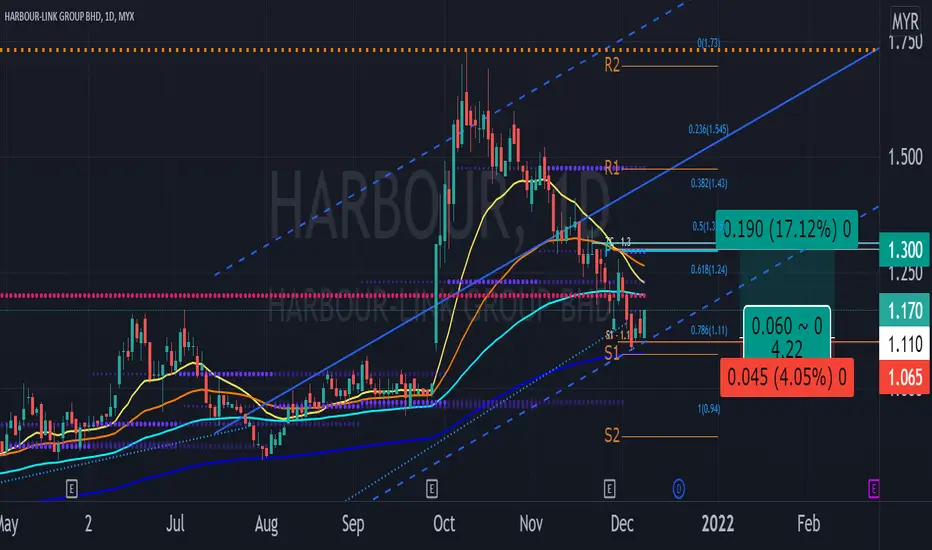Click the purple E marker at the right edge
The width and height of the screenshot is (932, 550).
874,489
